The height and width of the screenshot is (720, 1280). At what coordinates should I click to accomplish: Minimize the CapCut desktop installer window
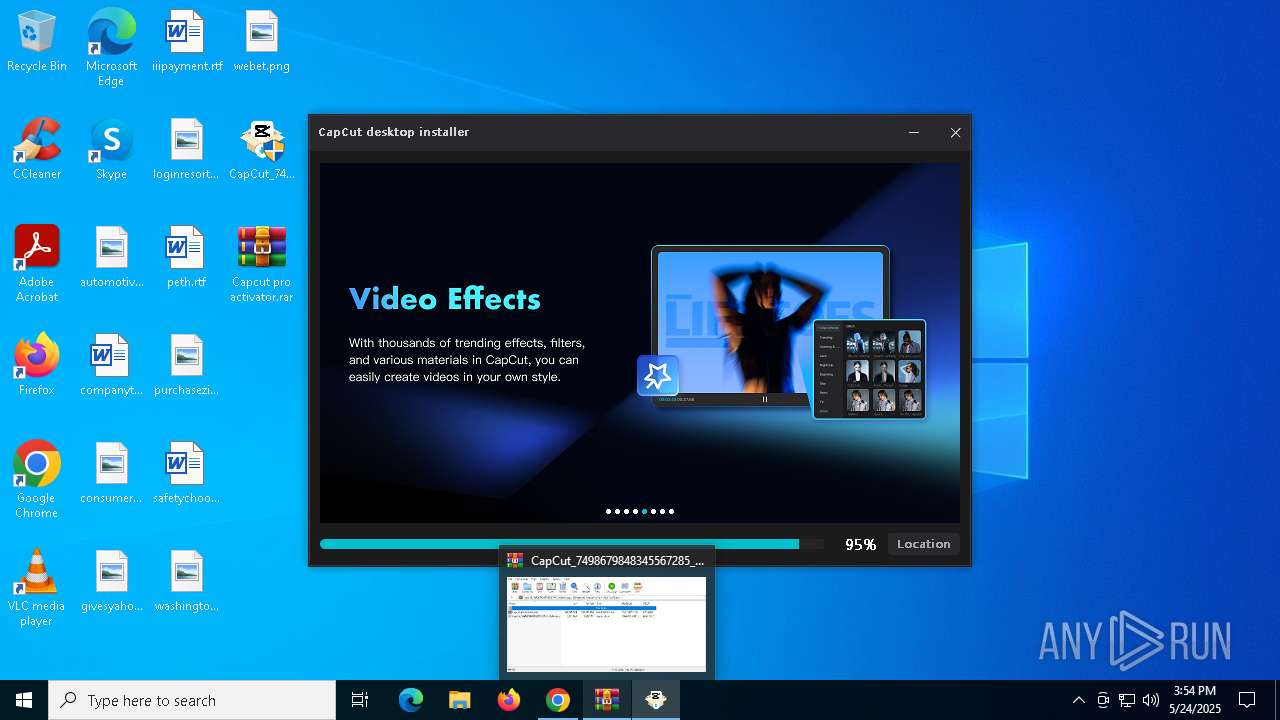click(914, 132)
